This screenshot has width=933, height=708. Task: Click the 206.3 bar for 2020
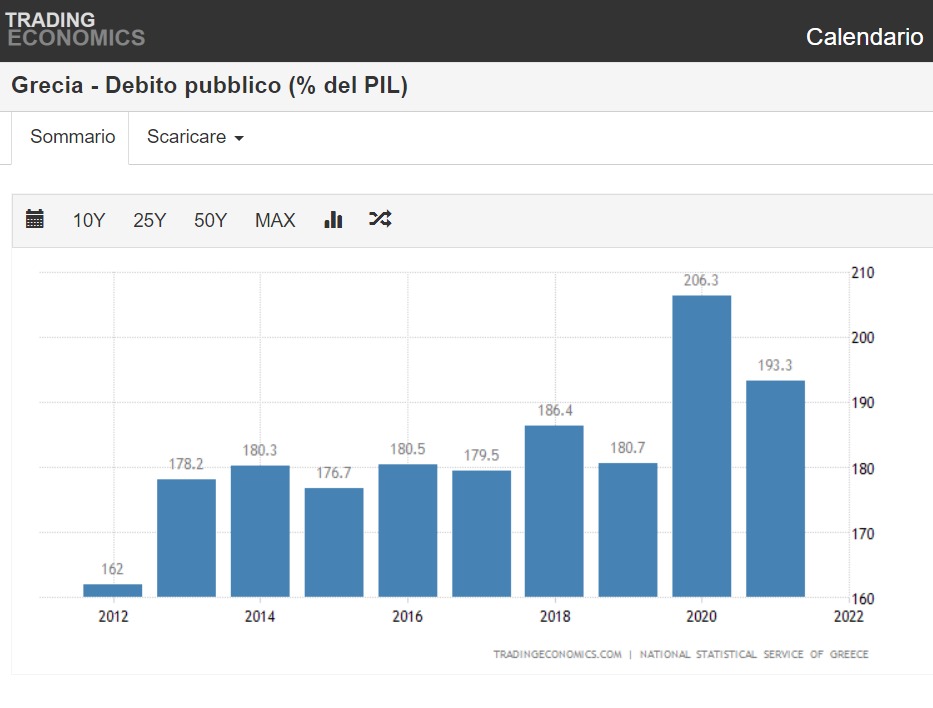tap(702, 446)
